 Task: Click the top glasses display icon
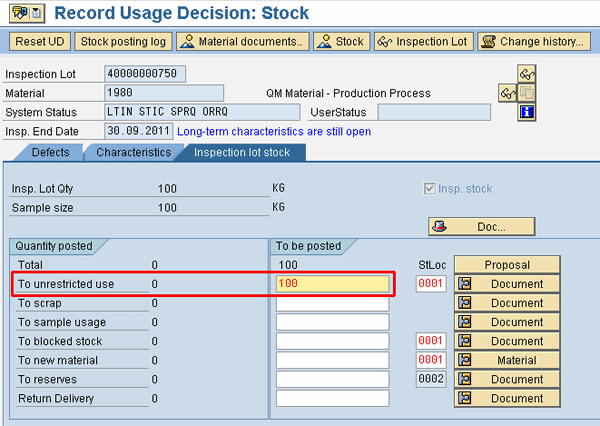click(527, 74)
